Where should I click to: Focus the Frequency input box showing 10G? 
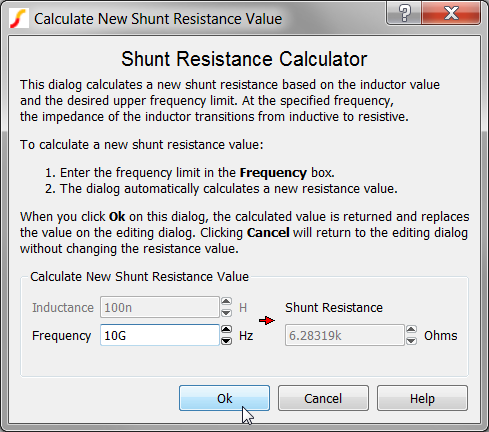pyautogui.click(x=160, y=335)
